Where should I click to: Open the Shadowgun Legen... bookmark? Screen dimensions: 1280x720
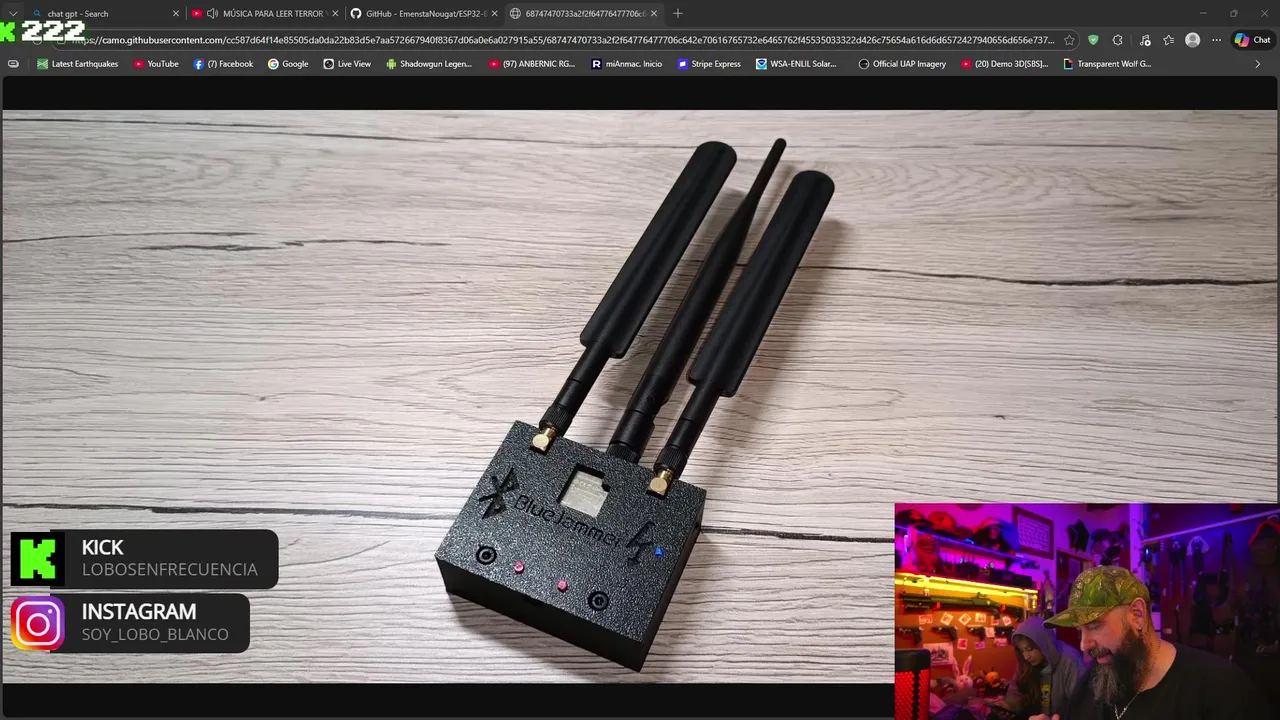[429, 64]
